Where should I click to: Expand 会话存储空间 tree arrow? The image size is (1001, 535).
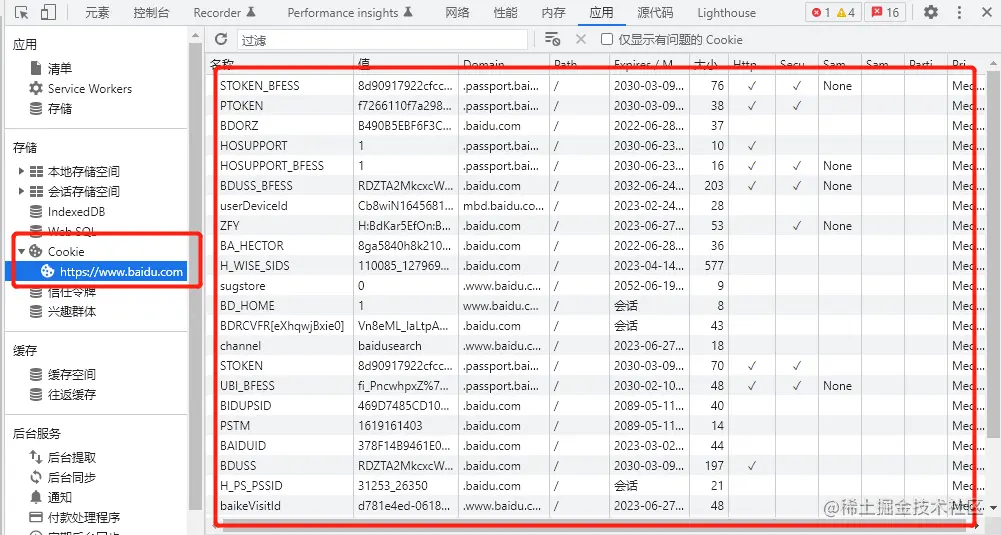(21, 191)
